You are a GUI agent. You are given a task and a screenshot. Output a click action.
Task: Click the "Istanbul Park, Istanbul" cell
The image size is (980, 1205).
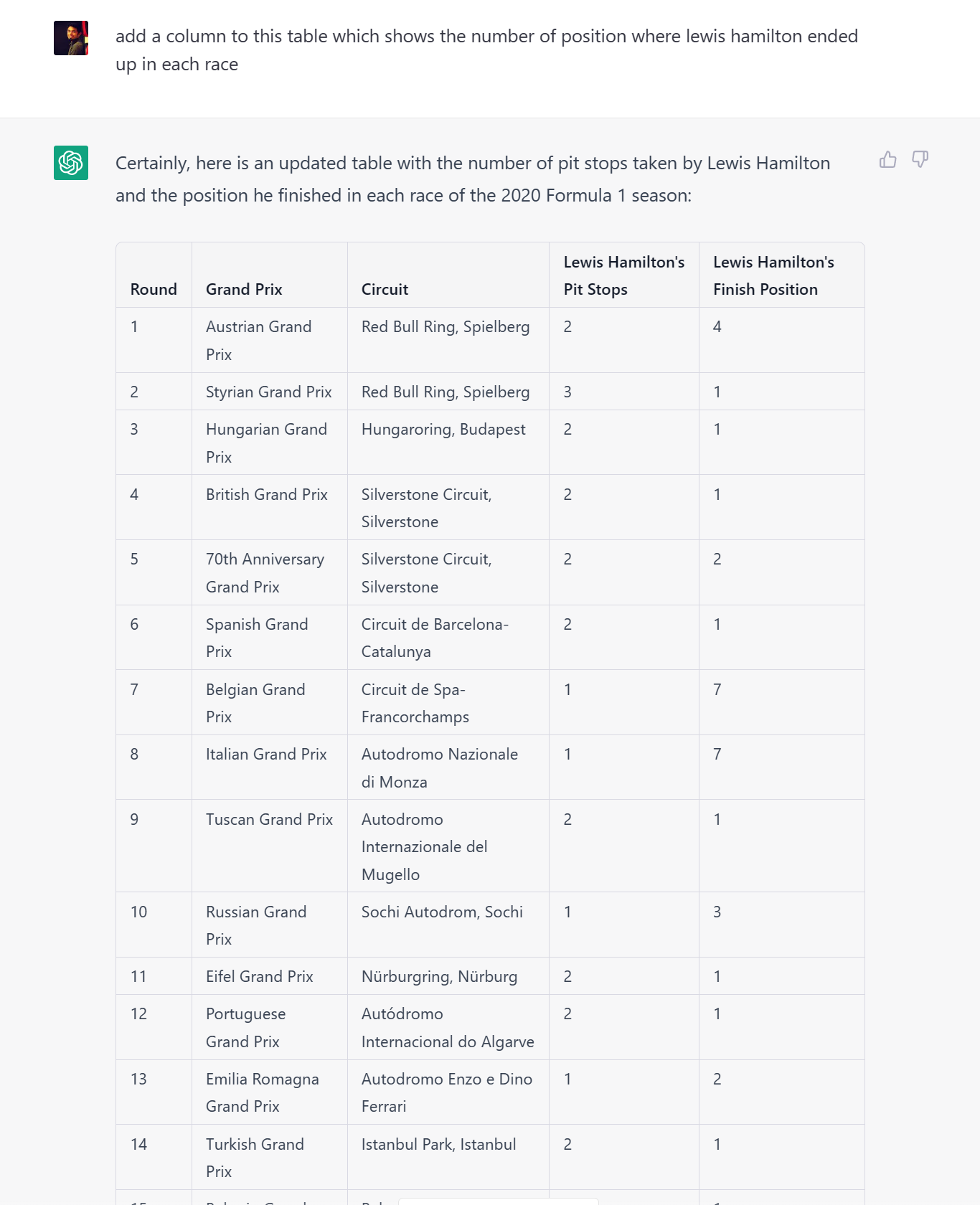(438, 1144)
